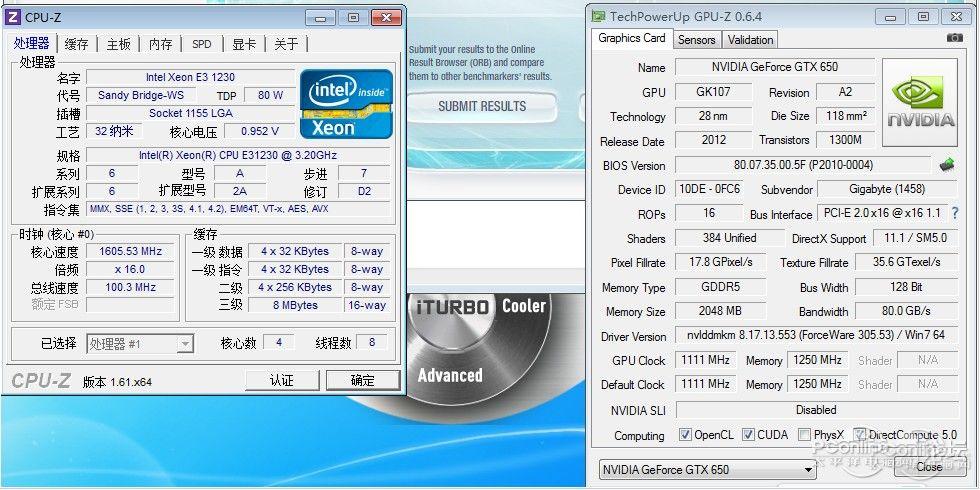The image size is (980, 490).
Task: Click the Bandwidth value 80.0 GB/s
Action: 906,311
